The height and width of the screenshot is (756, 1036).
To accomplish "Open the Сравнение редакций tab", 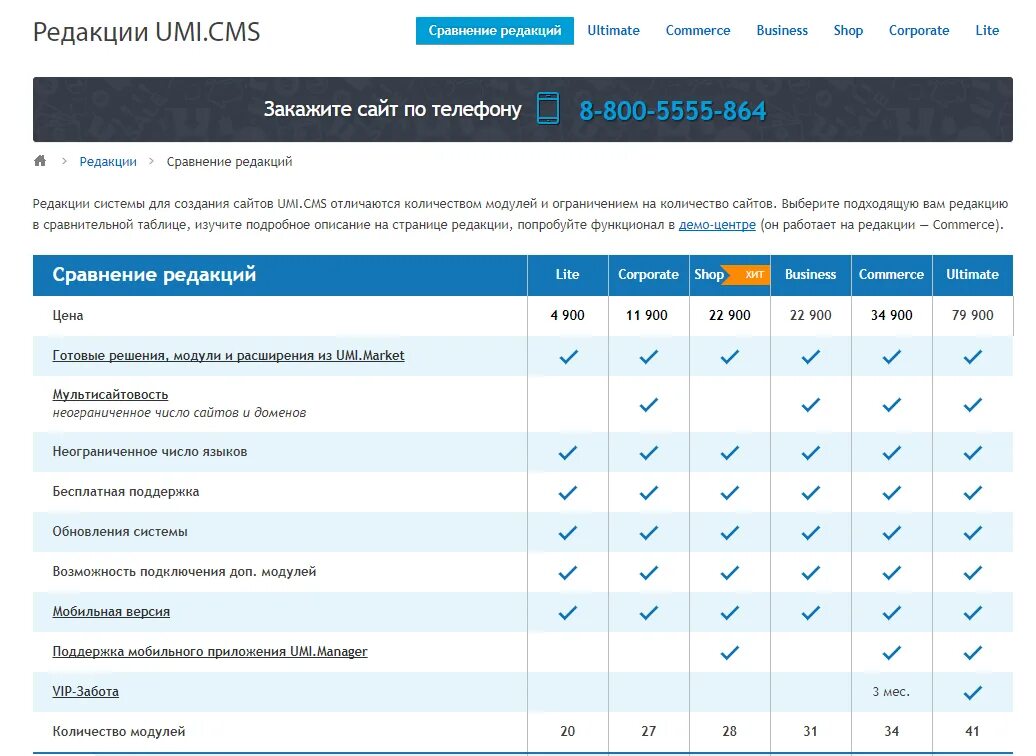I will coord(495,30).
